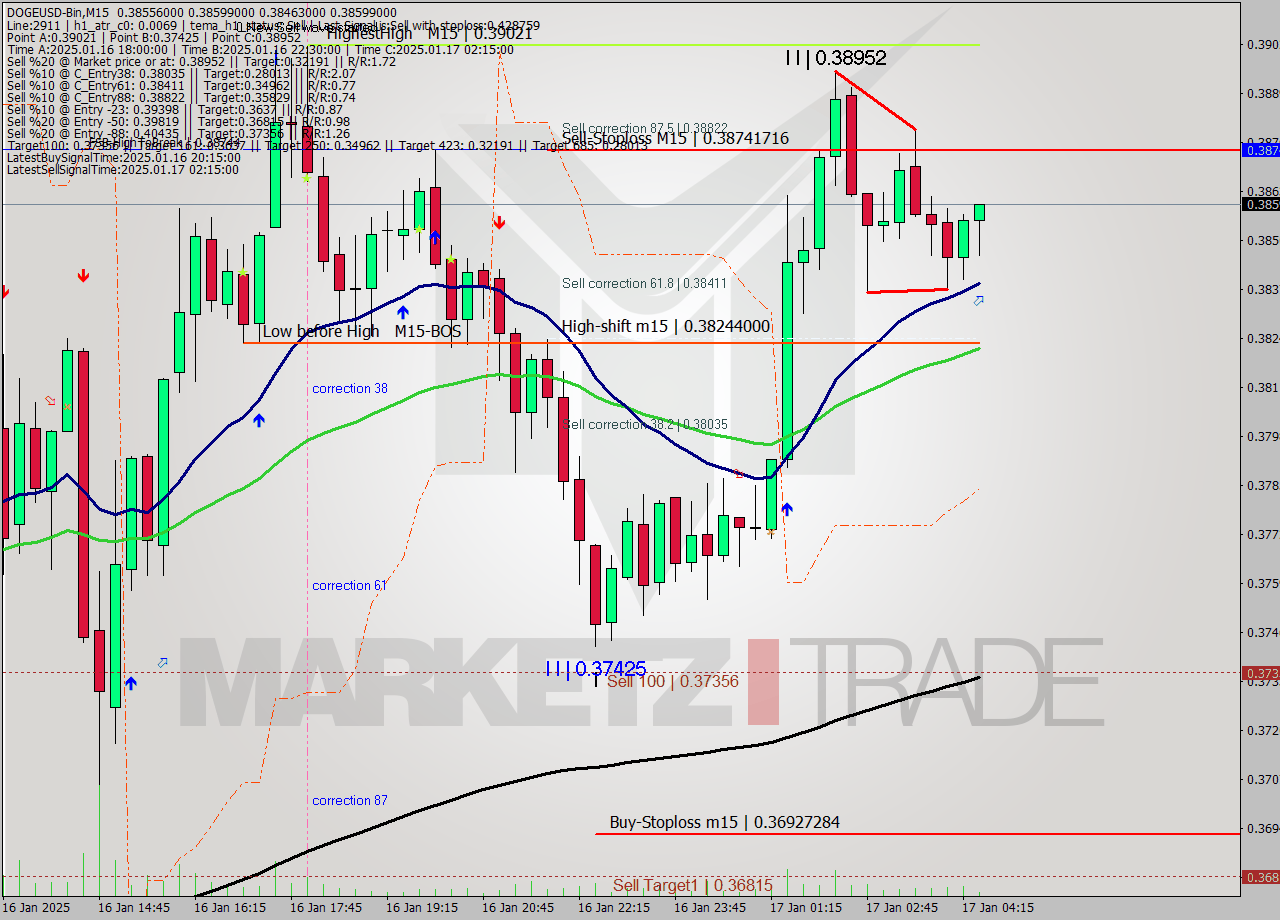Click the LatestSellSignalTime info line
The width and height of the screenshot is (1280, 920).
click(x=123, y=170)
